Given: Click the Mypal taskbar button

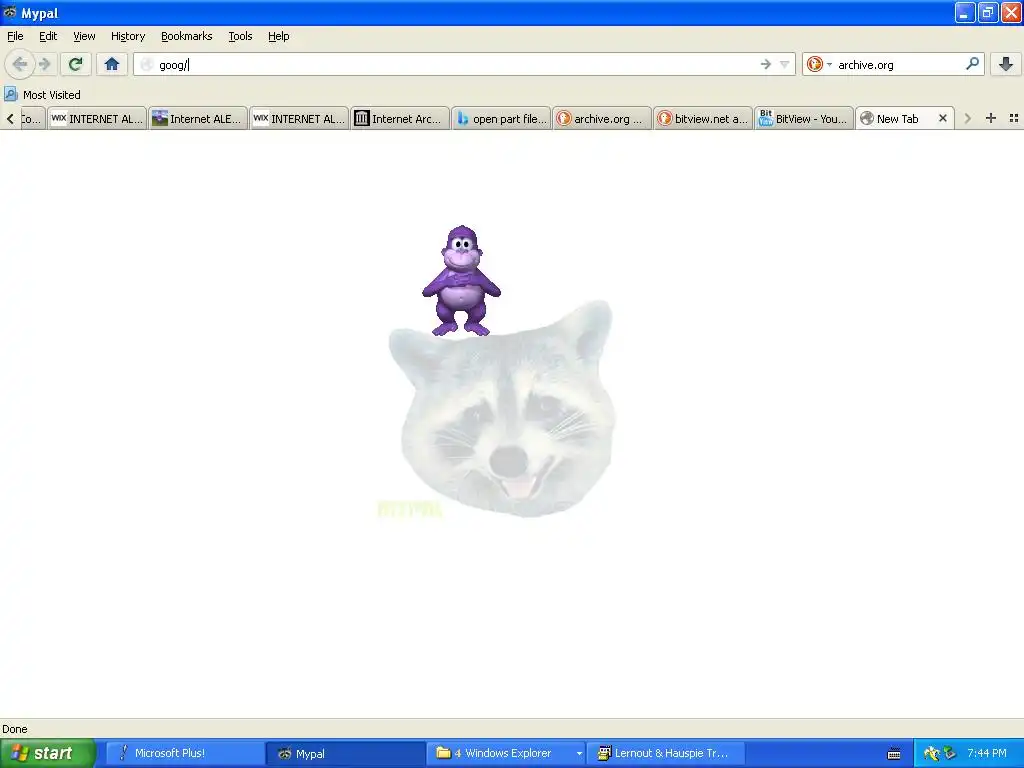Looking at the screenshot, I should (345, 753).
